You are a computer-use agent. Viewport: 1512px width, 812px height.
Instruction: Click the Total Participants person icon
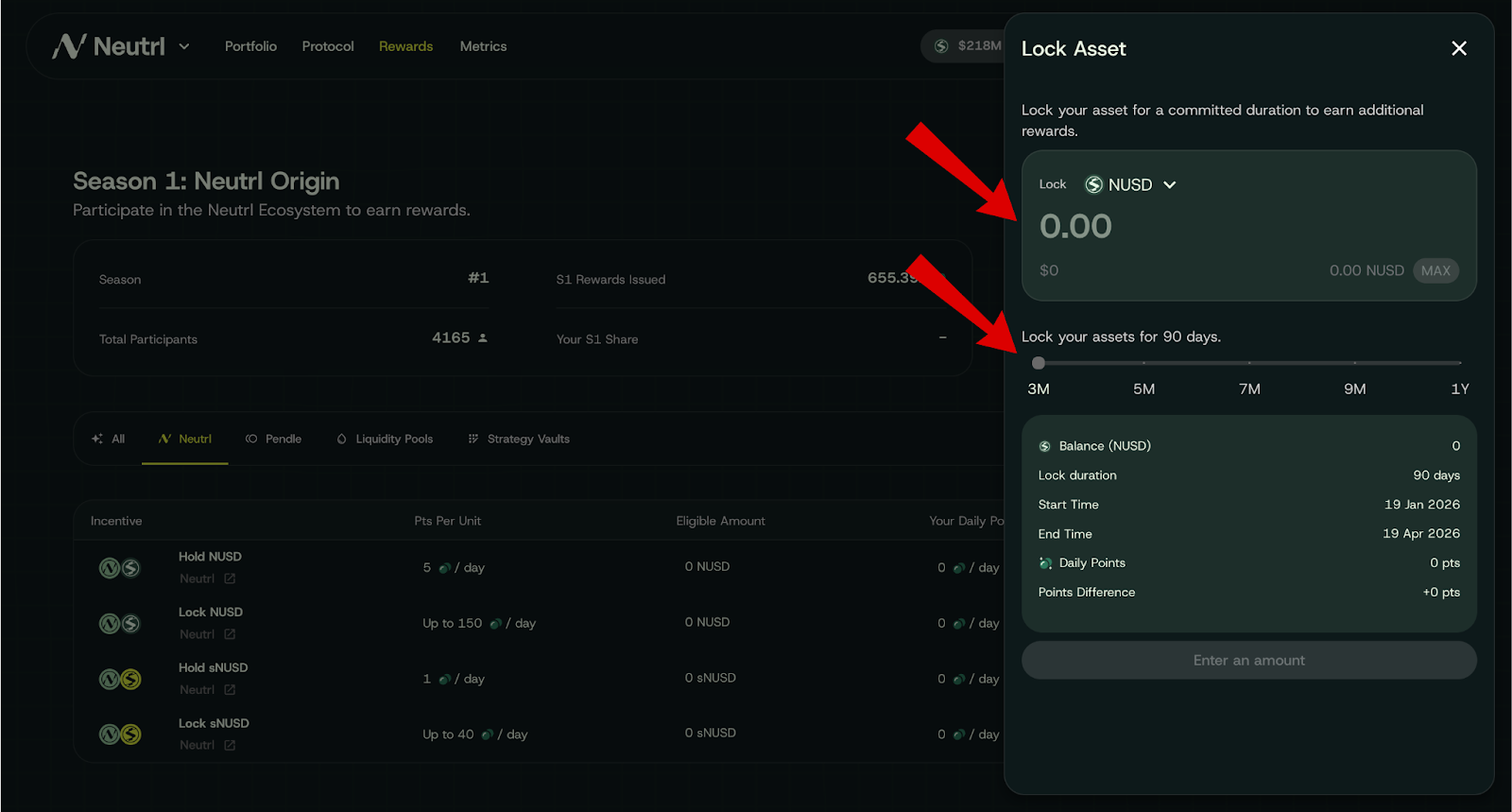pyautogui.click(x=483, y=337)
